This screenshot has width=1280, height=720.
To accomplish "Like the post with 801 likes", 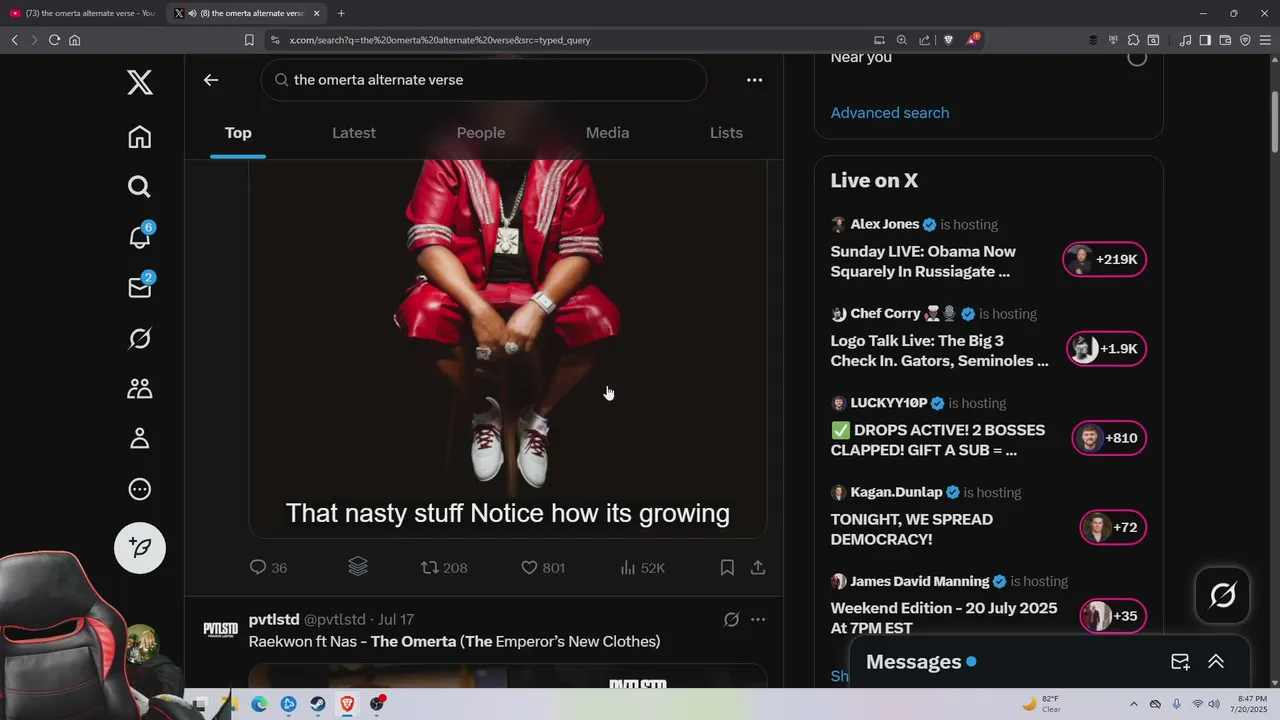I will point(543,567).
